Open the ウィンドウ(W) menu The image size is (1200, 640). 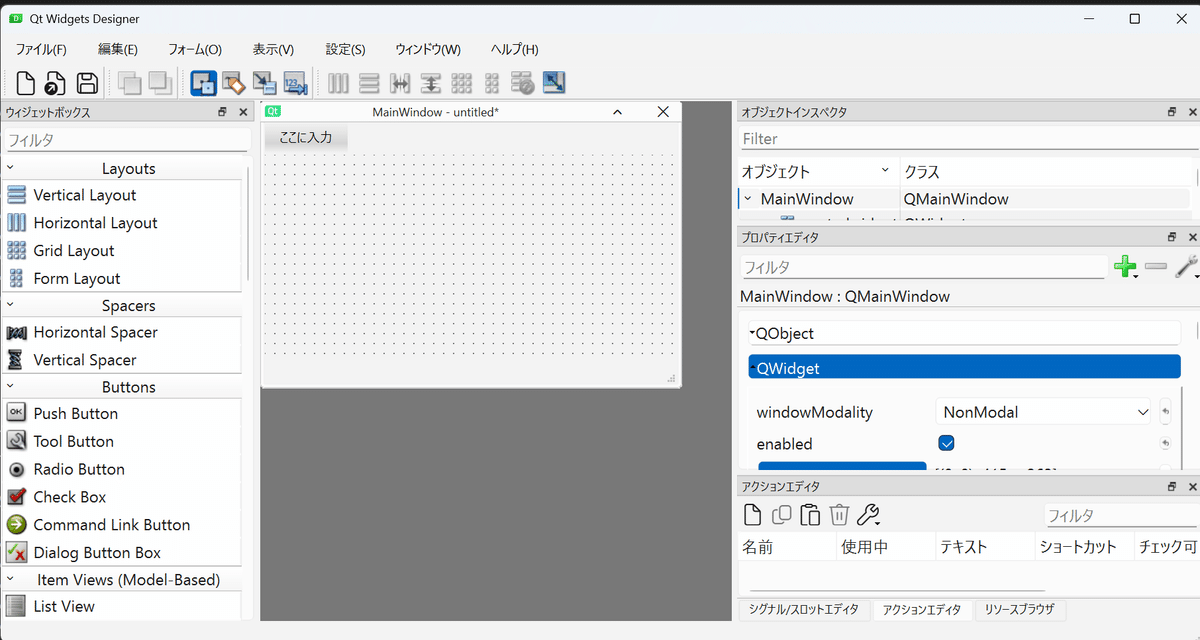428,49
